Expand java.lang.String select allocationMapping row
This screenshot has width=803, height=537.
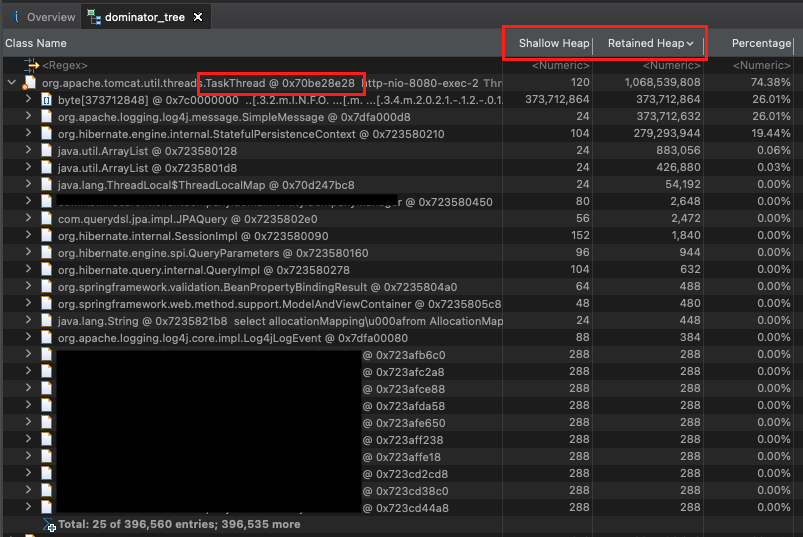29,320
